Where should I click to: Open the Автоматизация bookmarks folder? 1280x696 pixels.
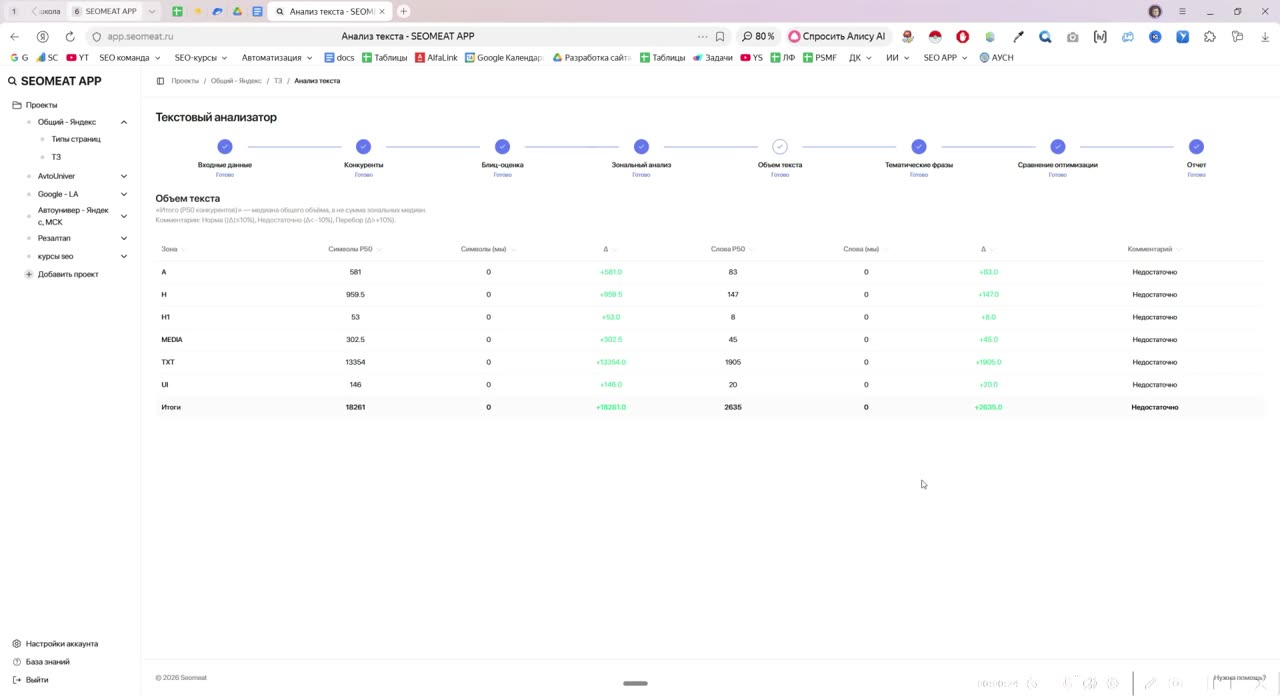point(277,58)
